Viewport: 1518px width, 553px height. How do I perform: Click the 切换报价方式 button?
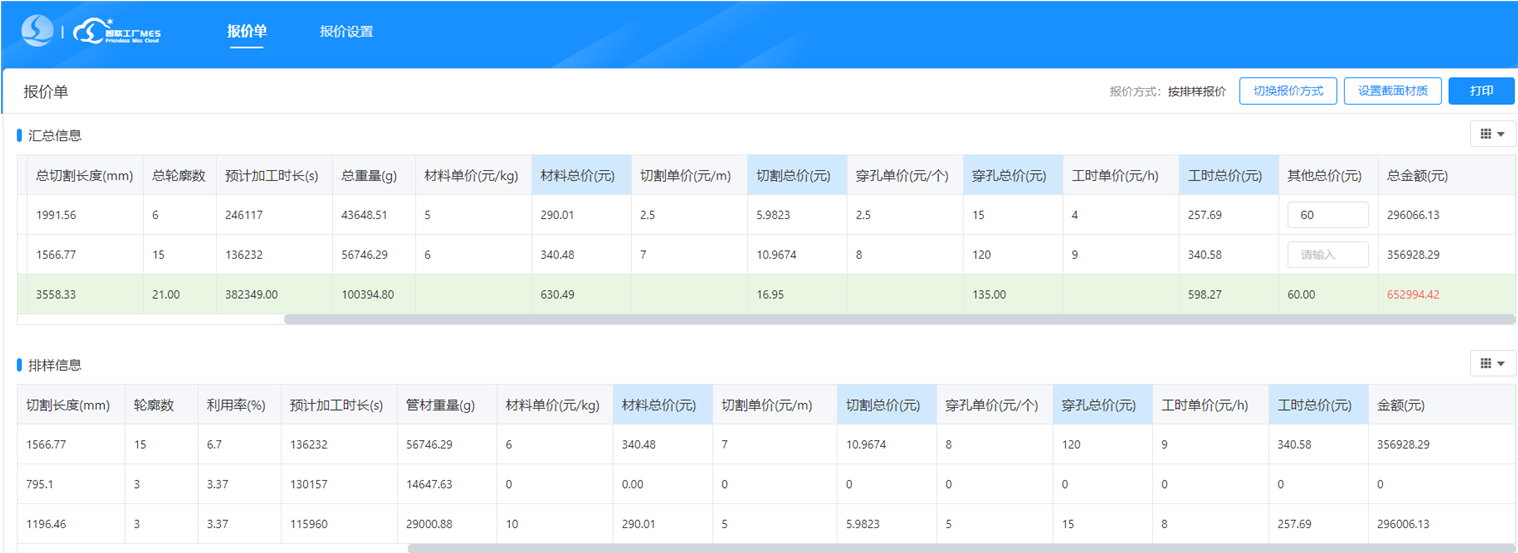(1288, 91)
